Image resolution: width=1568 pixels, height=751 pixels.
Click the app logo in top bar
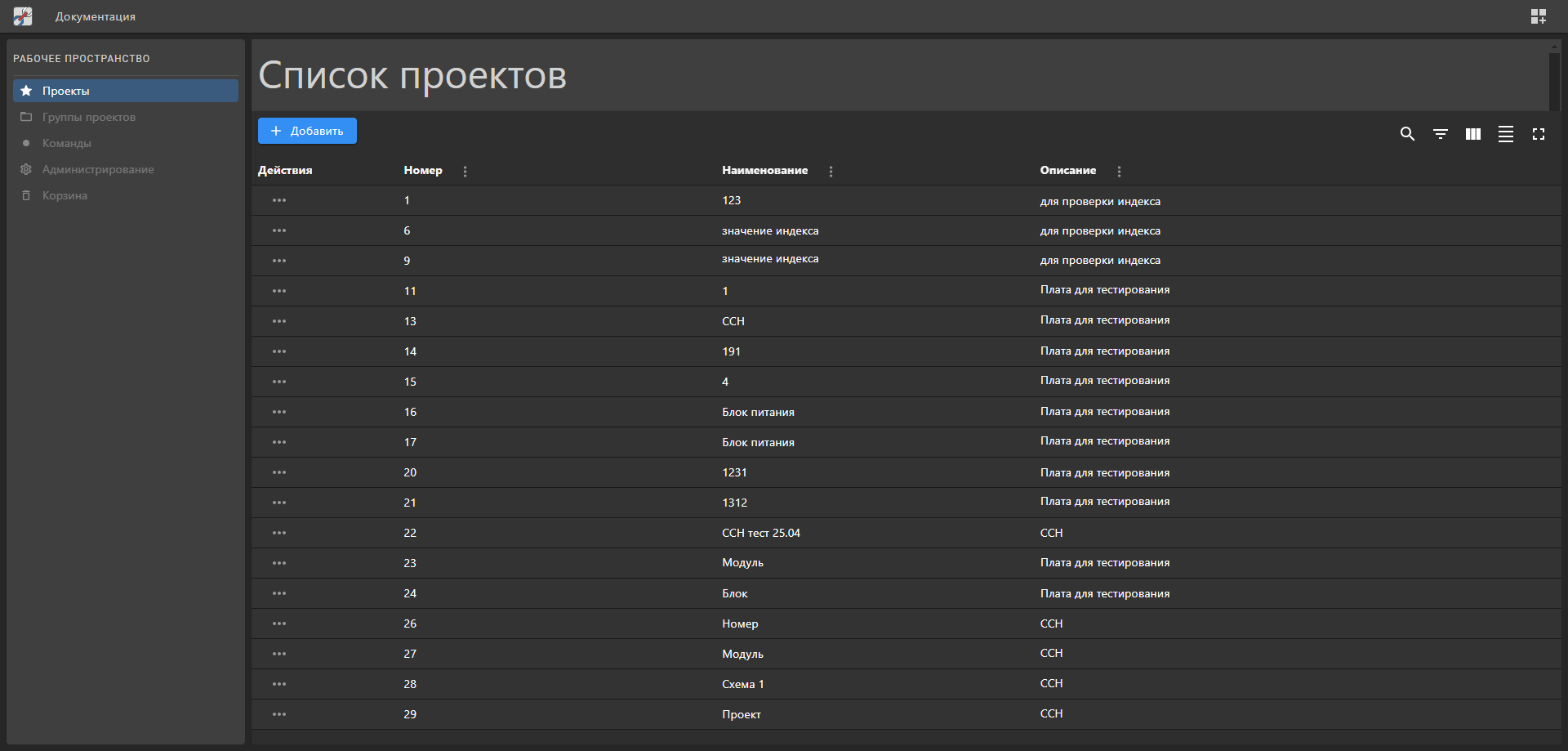click(23, 16)
